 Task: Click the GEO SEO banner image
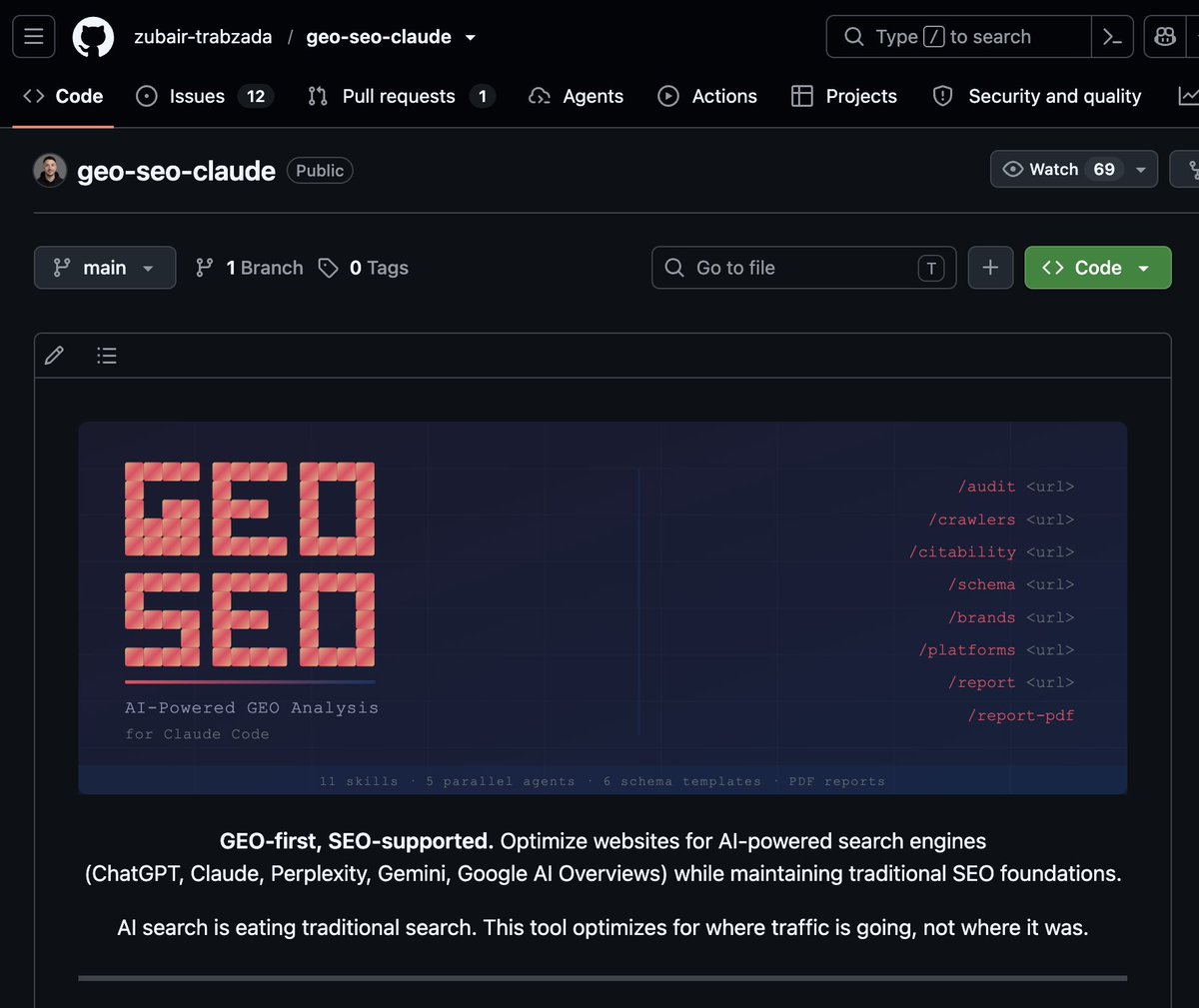point(602,608)
